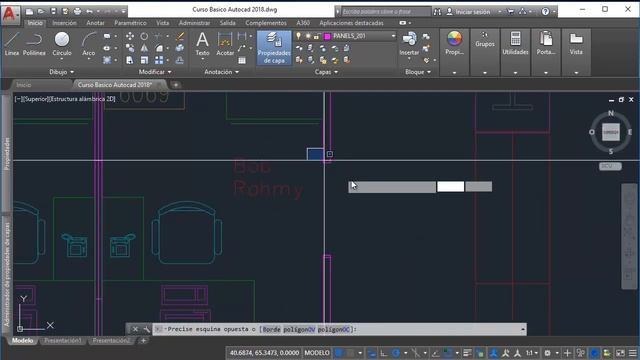This screenshot has width=640, height=360.
Task: Choose the polígonOV command option
Action: [x=299, y=329]
